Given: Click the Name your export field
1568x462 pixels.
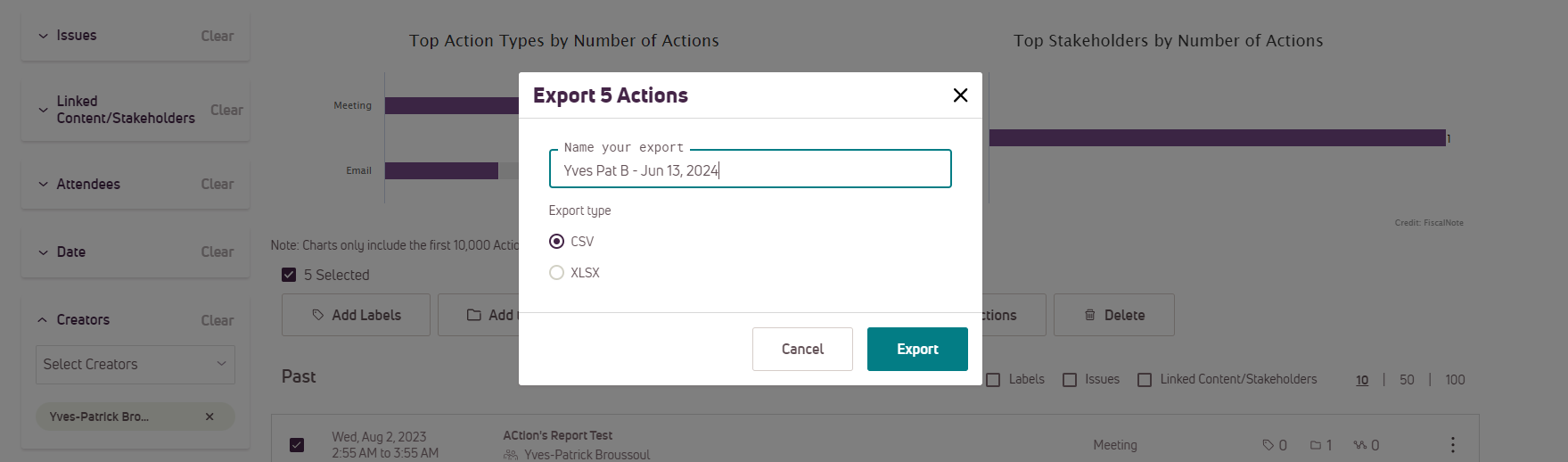Looking at the screenshot, I should point(751,169).
